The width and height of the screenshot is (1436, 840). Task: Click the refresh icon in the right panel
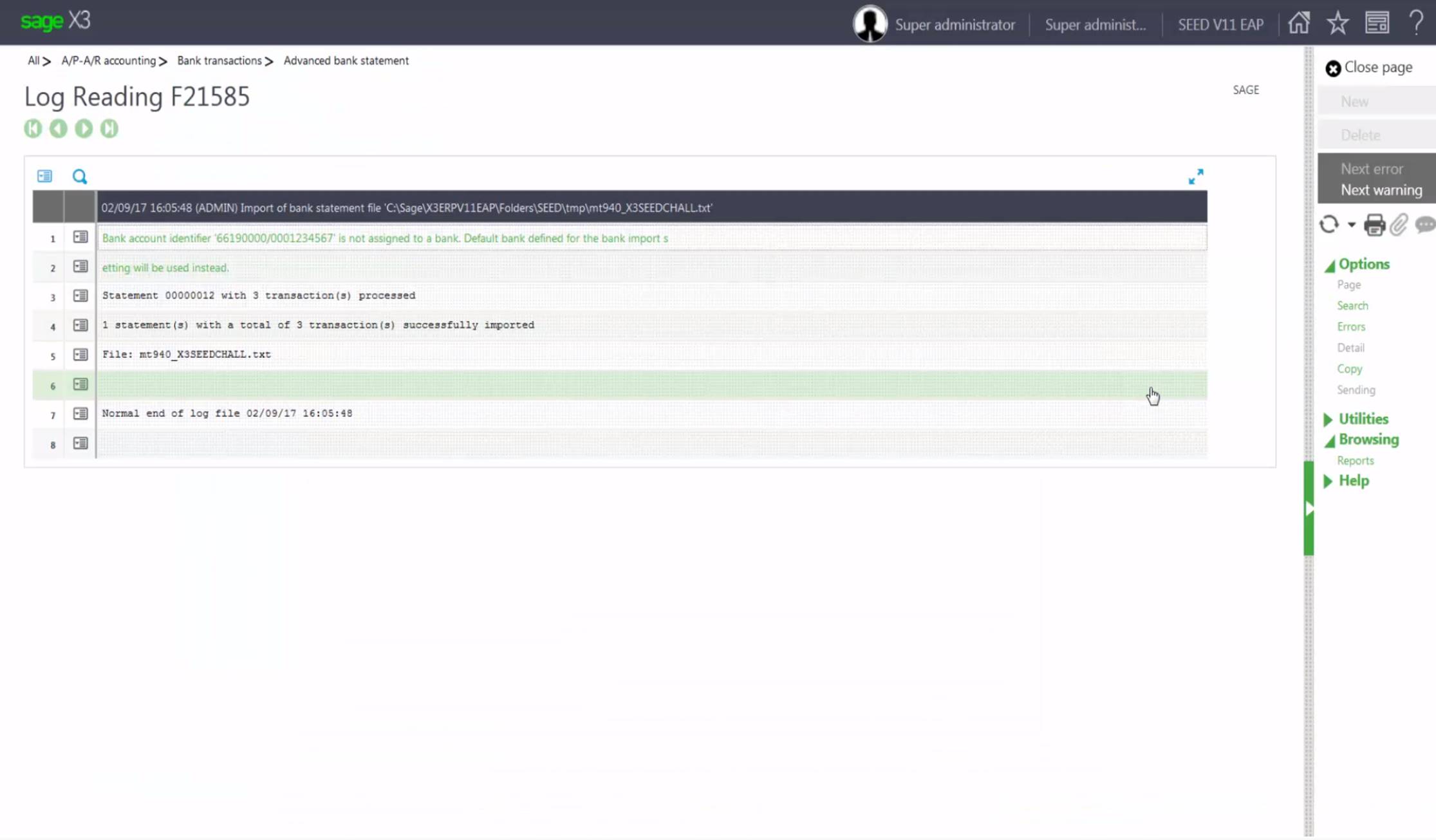(1329, 225)
